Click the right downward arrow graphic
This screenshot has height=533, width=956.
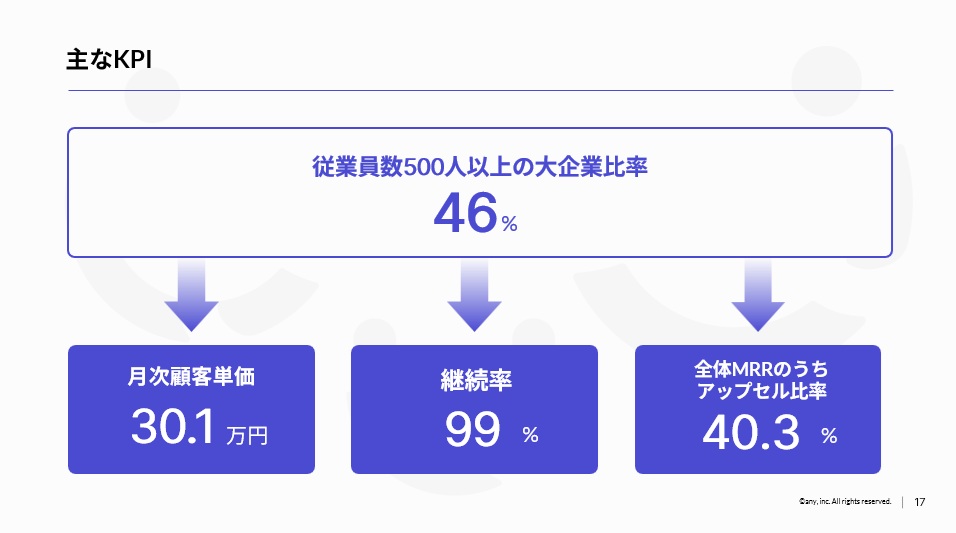[x=758, y=296]
